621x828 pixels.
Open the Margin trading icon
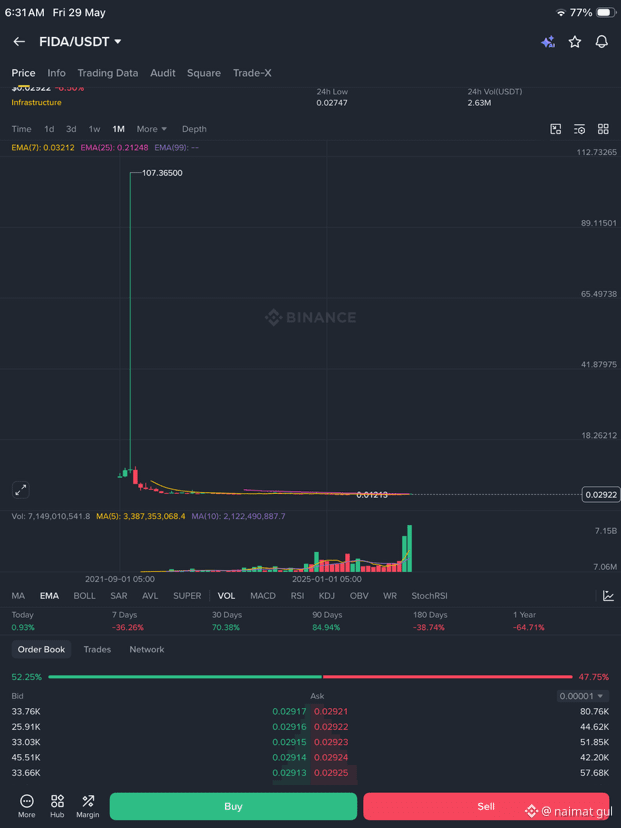(88, 806)
